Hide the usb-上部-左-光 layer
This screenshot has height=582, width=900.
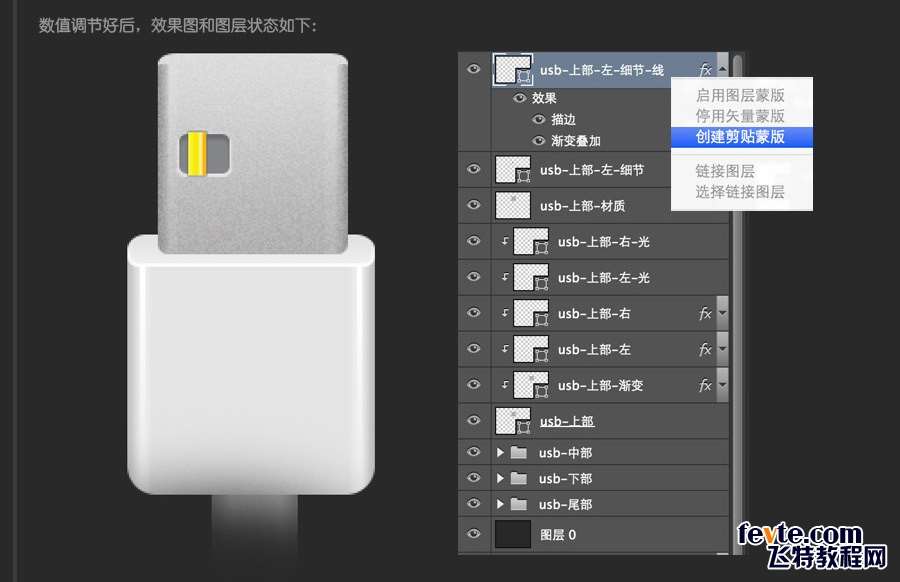[474, 277]
